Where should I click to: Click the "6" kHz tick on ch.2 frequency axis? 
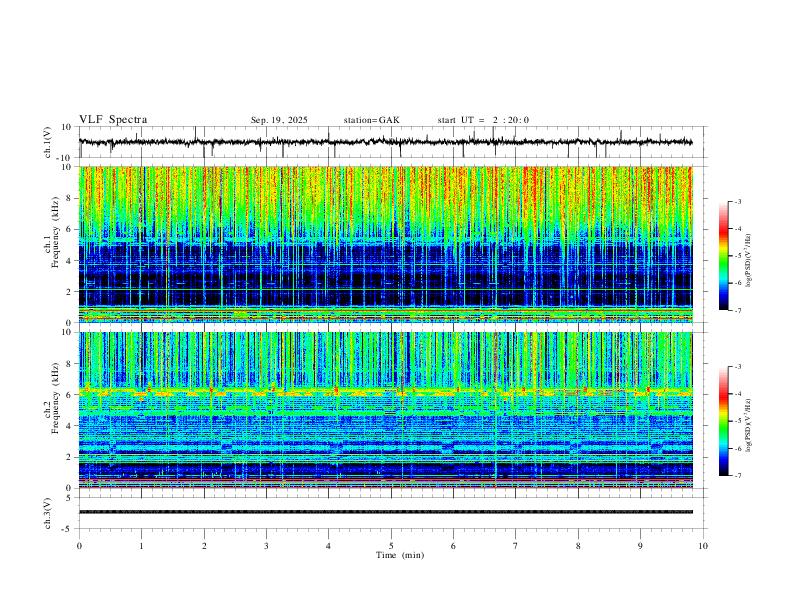point(69,395)
